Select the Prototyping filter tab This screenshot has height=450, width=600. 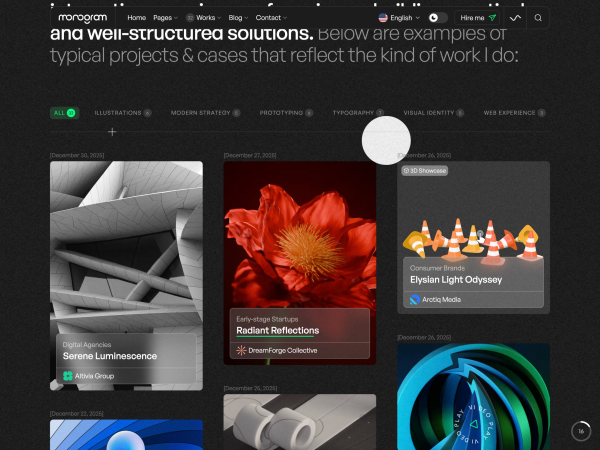click(x=286, y=113)
